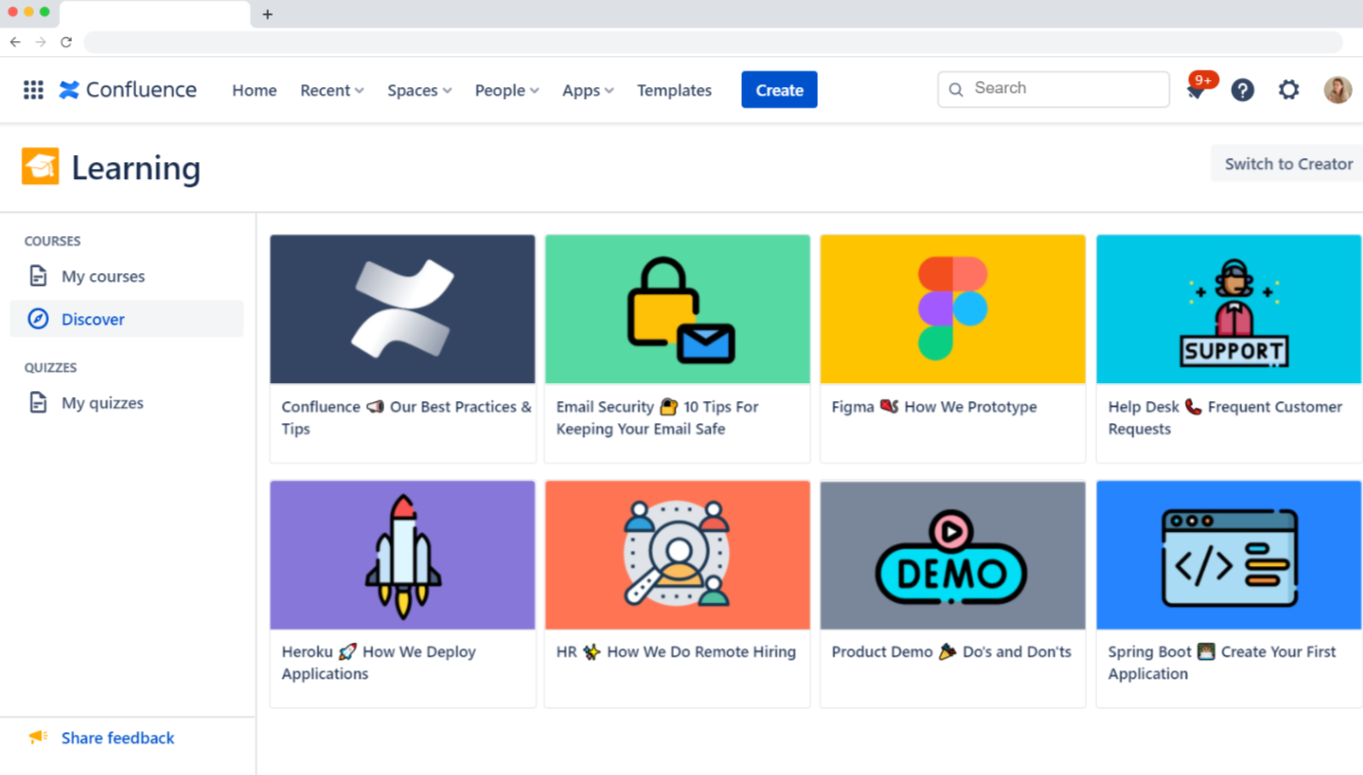The width and height of the screenshot is (1363, 775).
Task: Click the Learning graduation cap icon
Action: point(41,167)
